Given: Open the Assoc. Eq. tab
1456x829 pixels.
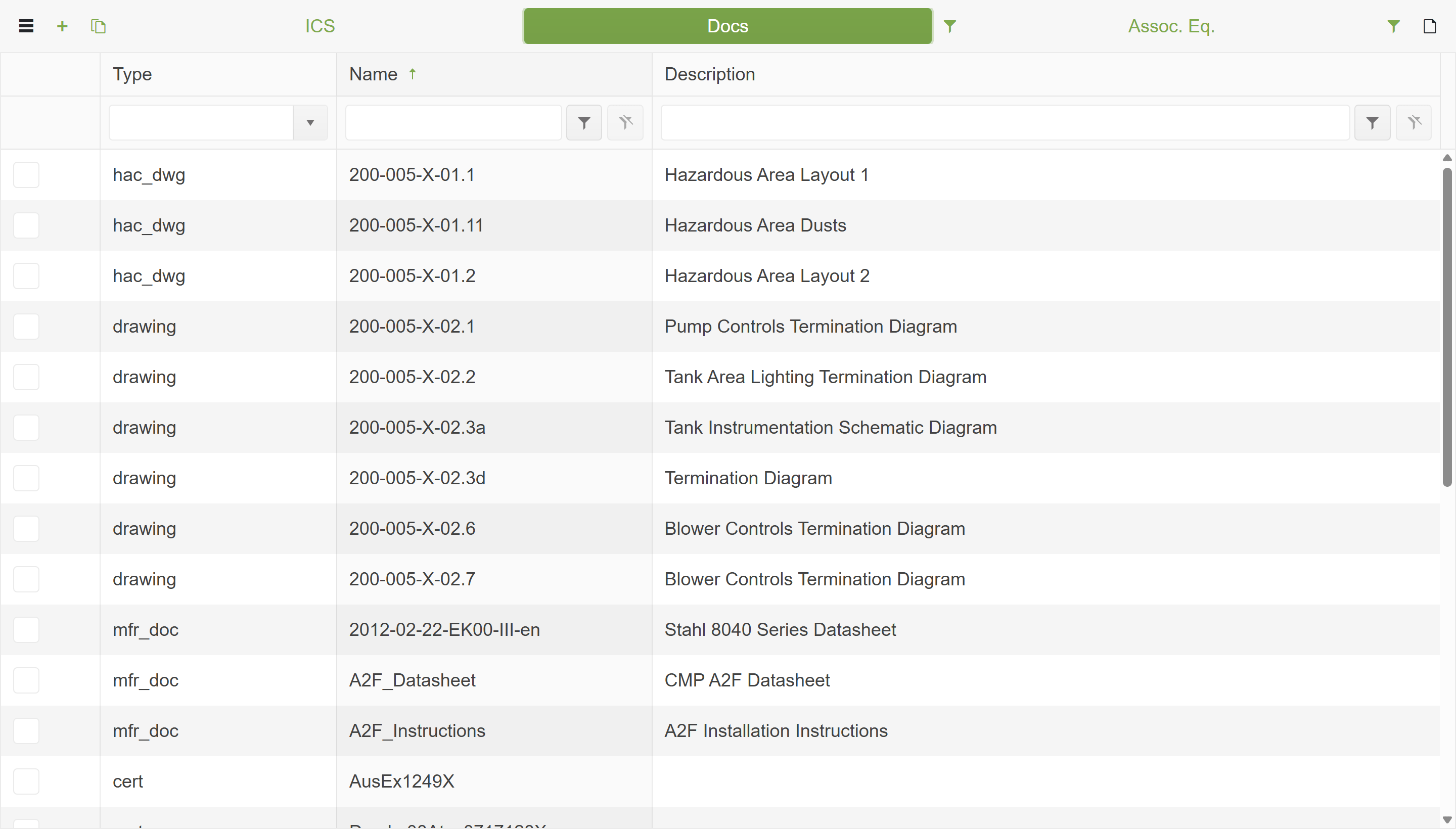Looking at the screenshot, I should pos(1171,26).
